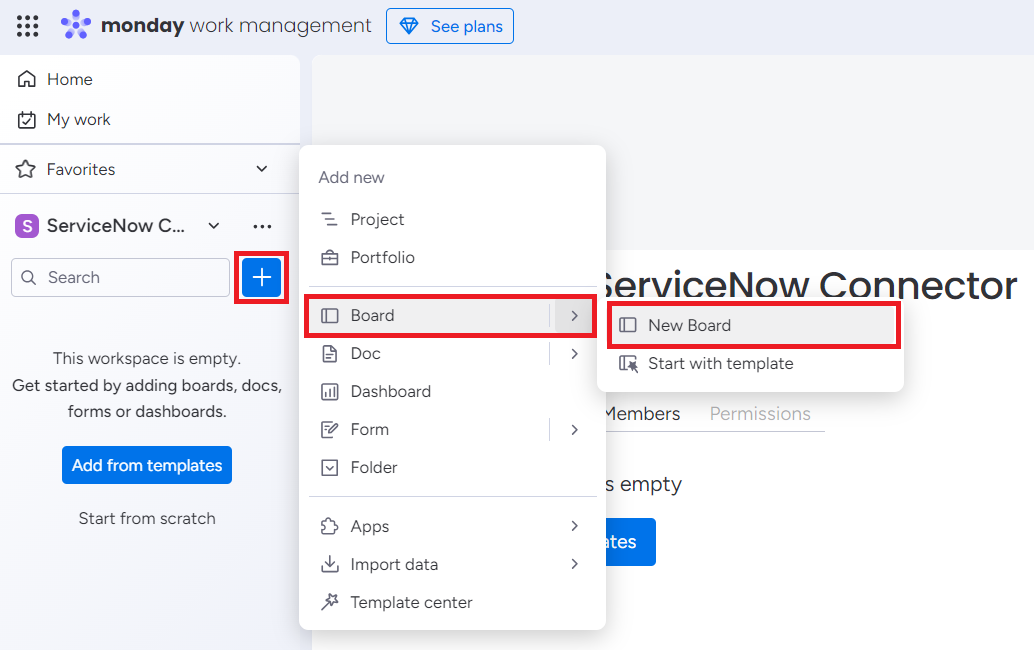The height and width of the screenshot is (650, 1034).
Task: Click Start from scratch link
Action: tap(147, 518)
